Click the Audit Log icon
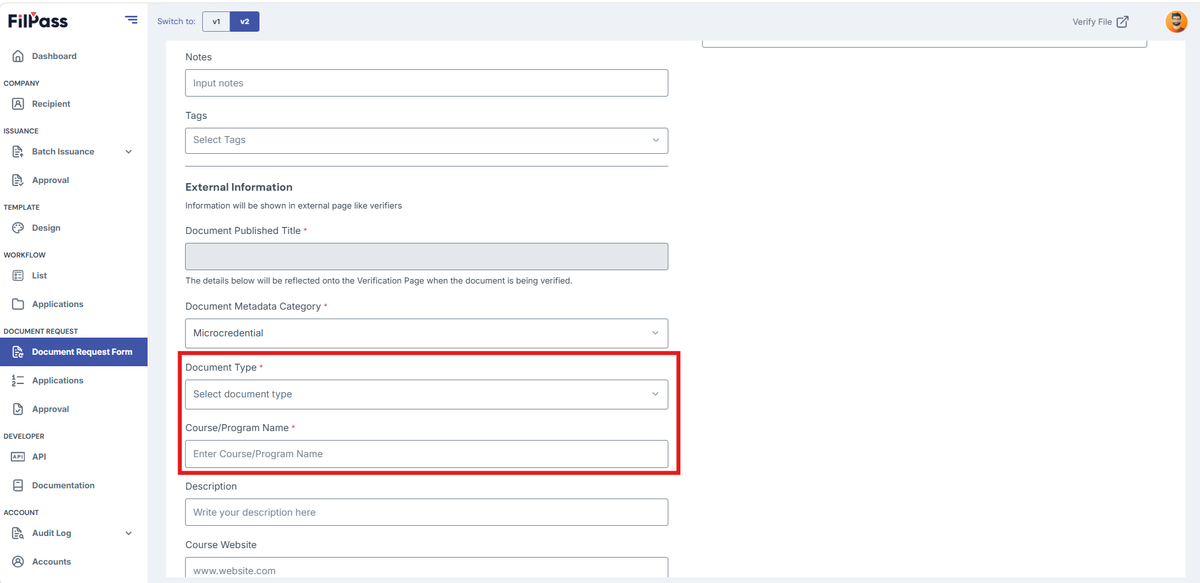The height and width of the screenshot is (583, 1200). 17,533
